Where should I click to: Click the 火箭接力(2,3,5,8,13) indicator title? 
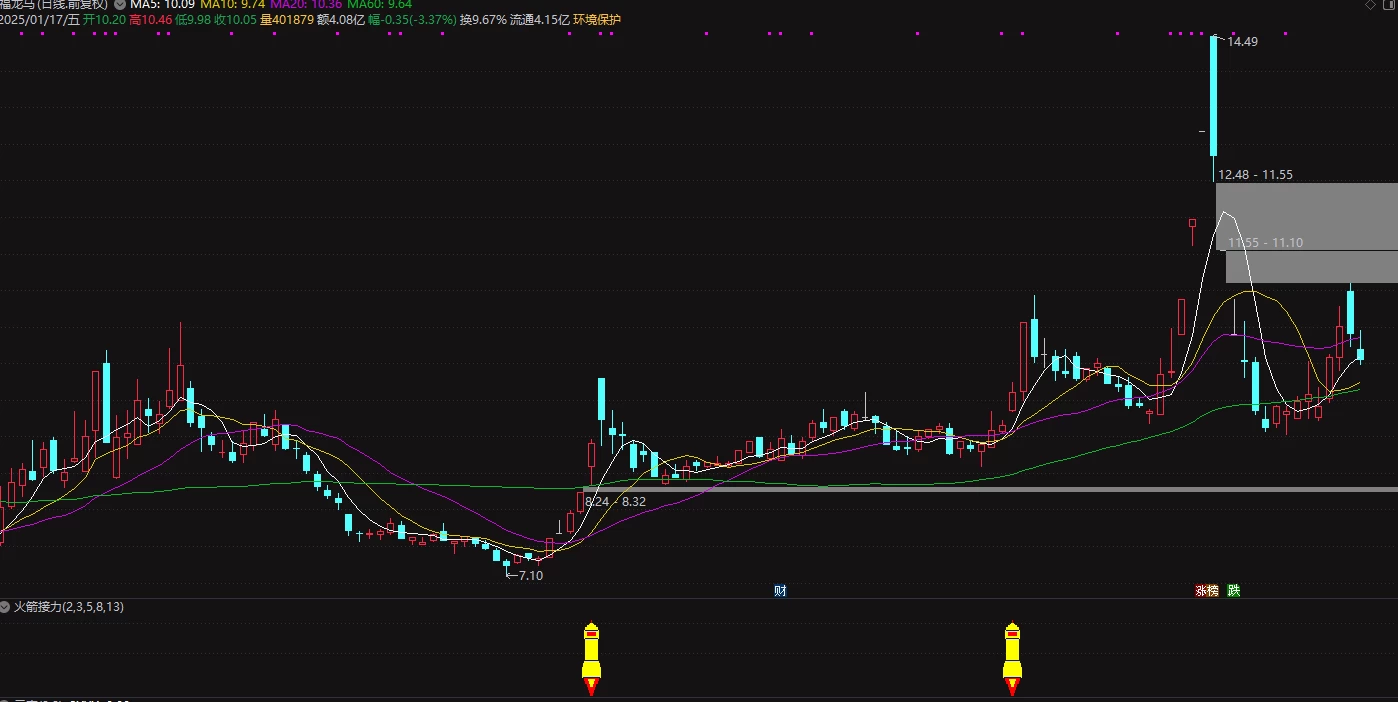tap(69, 607)
